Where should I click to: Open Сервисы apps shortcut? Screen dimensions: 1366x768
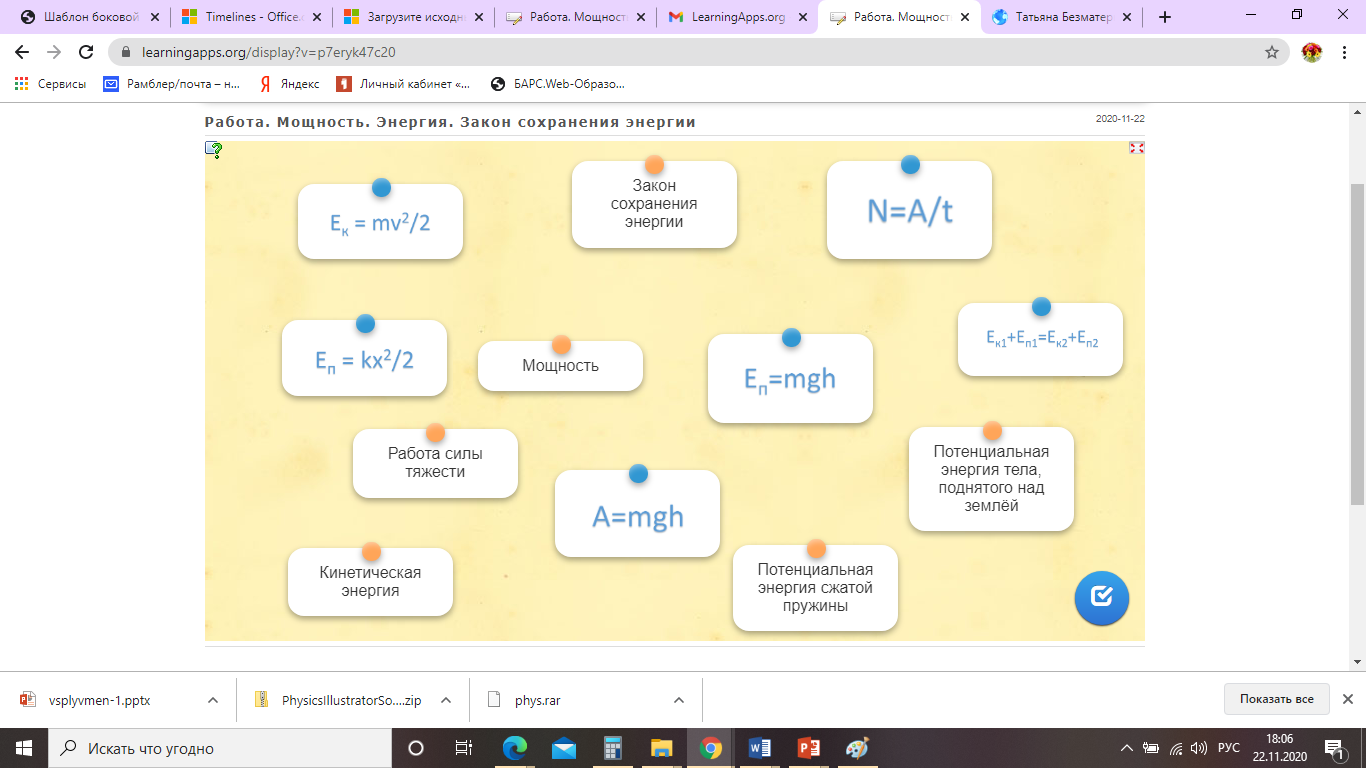(x=50, y=84)
